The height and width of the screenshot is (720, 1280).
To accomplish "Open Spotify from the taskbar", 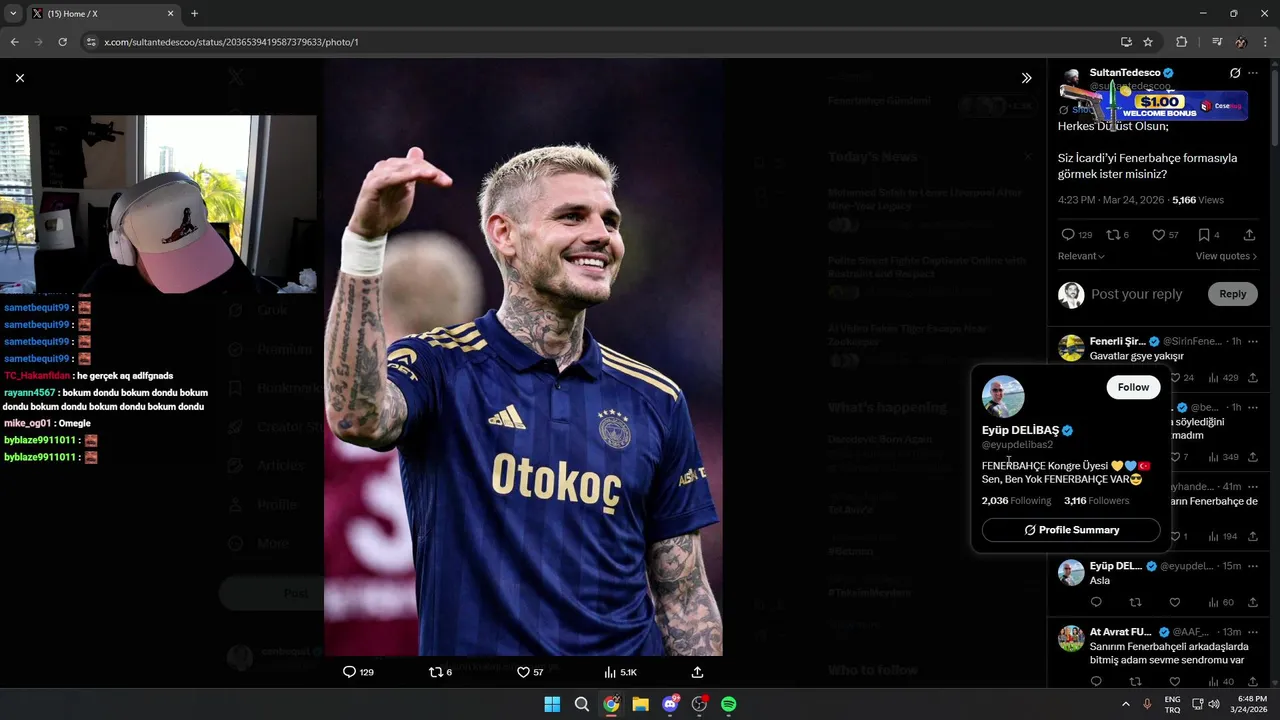I will pyautogui.click(x=729, y=704).
